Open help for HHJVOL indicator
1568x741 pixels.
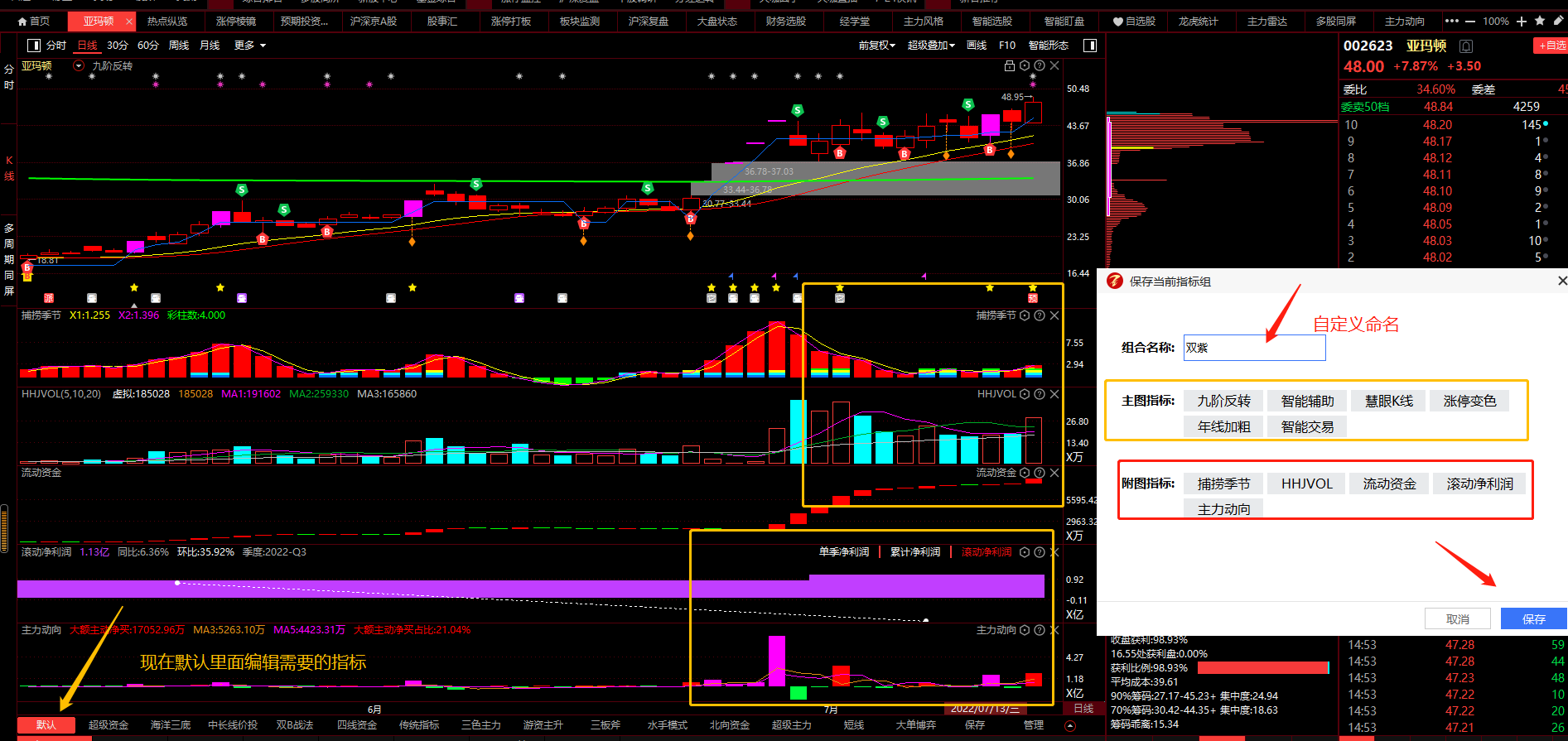pyautogui.click(x=1040, y=394)
